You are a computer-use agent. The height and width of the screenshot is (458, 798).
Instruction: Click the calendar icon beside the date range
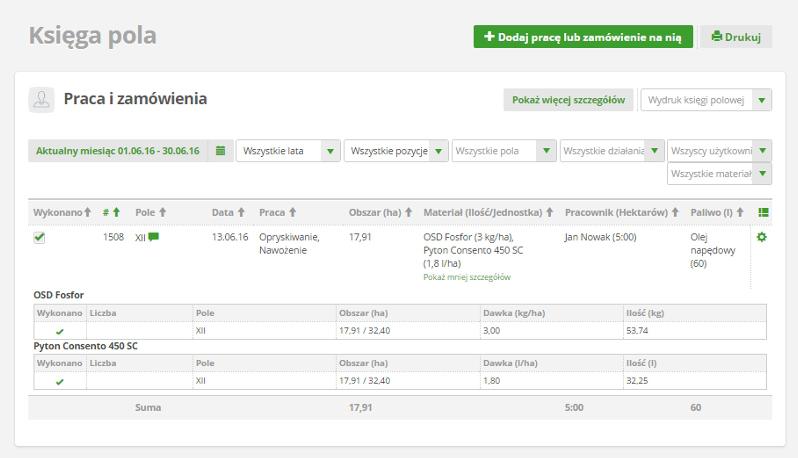(x=220, y=151)
